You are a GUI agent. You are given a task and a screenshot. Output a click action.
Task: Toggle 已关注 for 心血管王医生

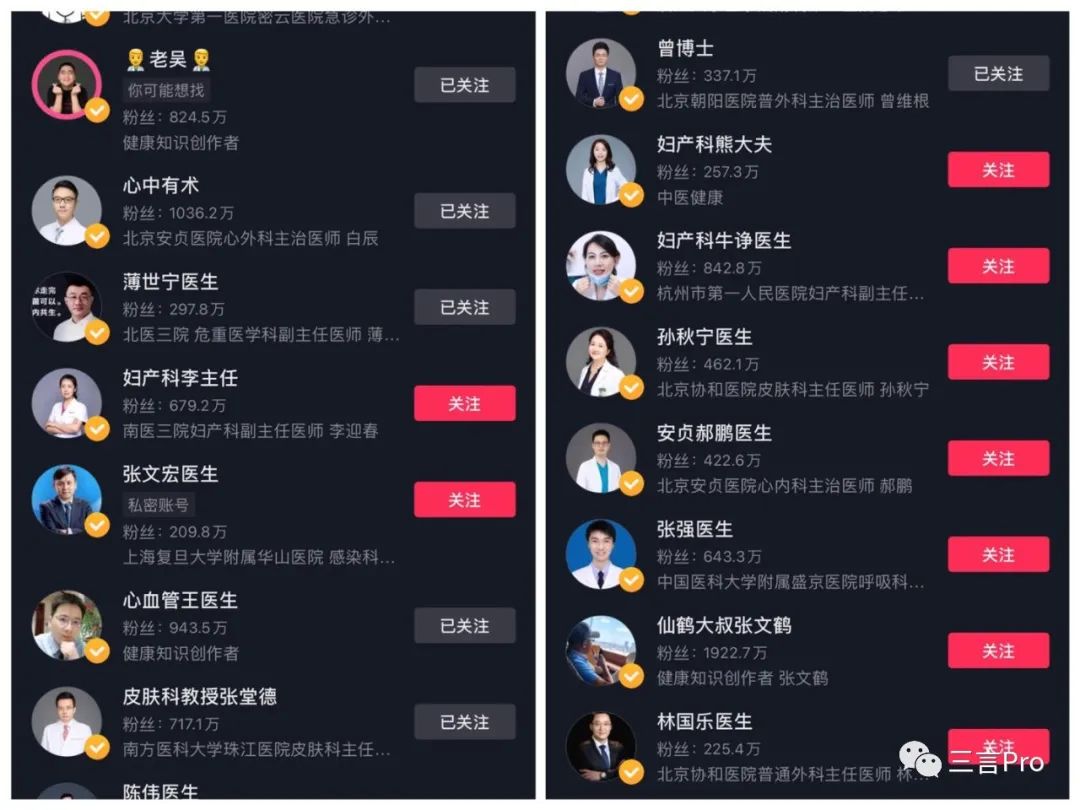465,625
